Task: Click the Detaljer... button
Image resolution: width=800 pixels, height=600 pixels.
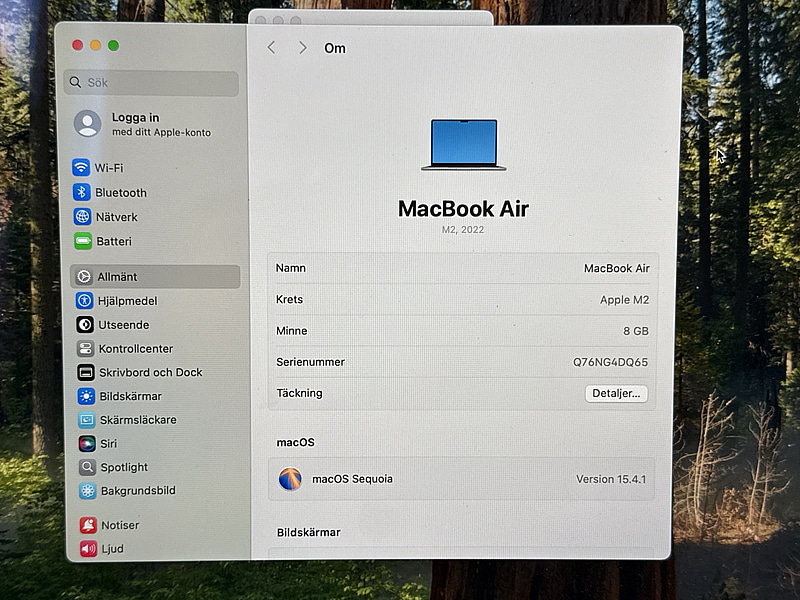Action: coord(616,393)
